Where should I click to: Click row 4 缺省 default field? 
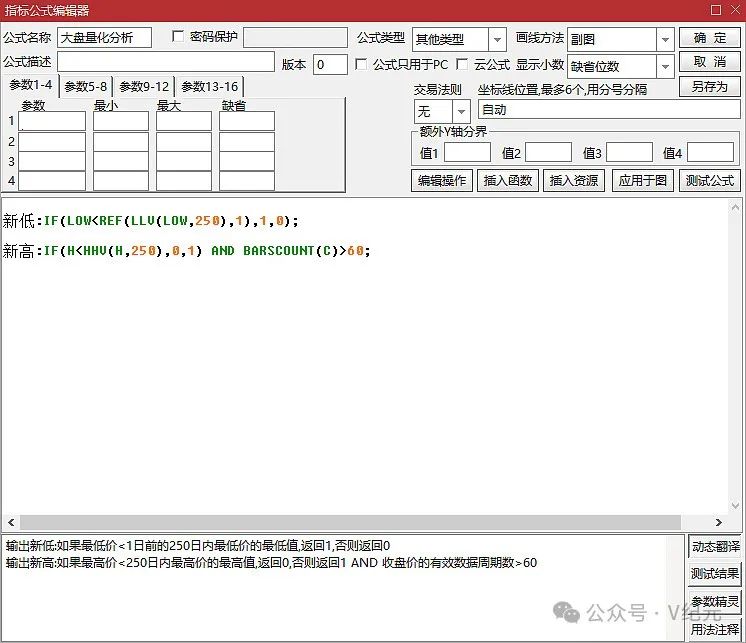click(x=246, y=181)
